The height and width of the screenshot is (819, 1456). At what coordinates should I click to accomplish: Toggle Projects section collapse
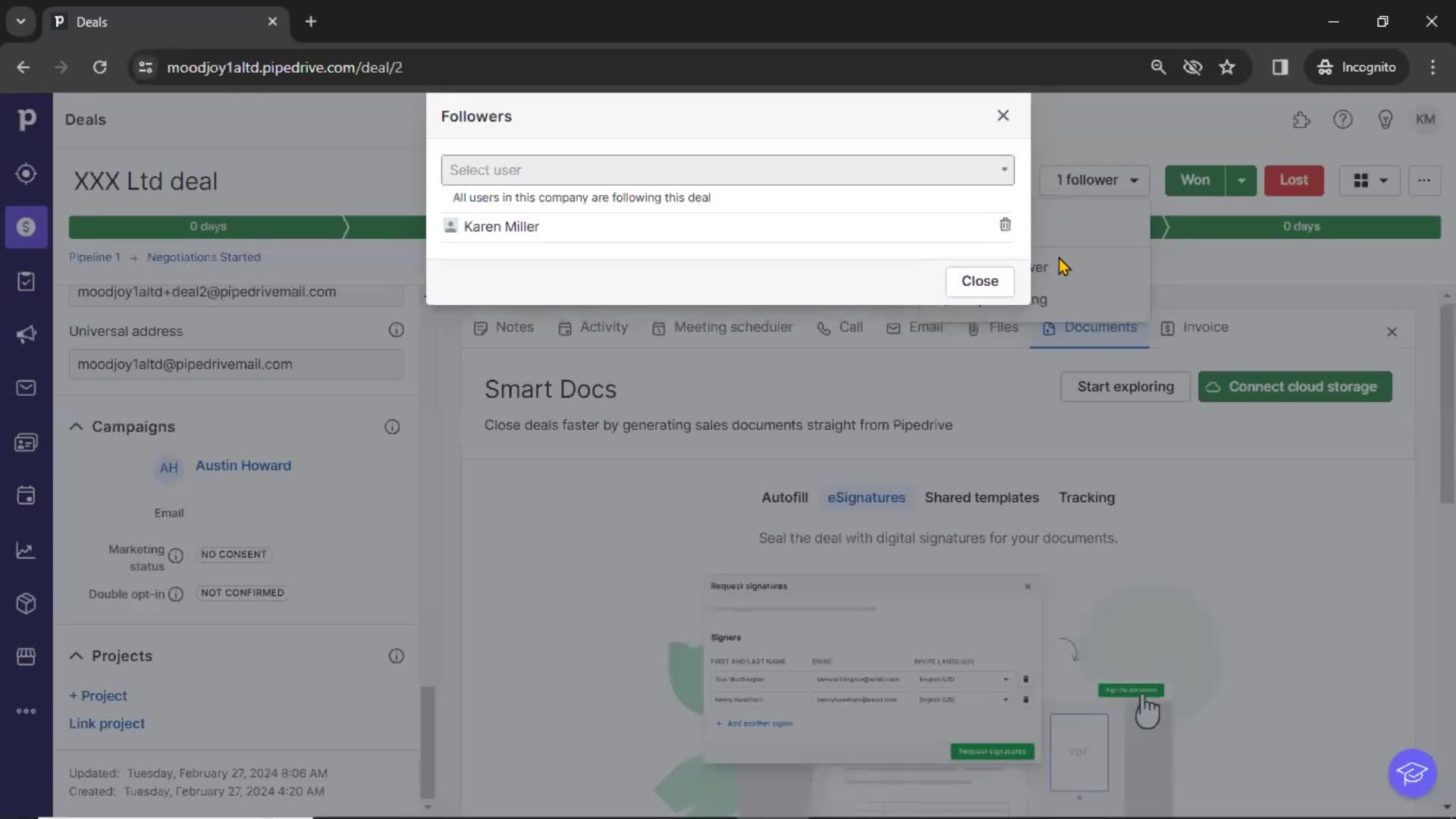point(77,655)
